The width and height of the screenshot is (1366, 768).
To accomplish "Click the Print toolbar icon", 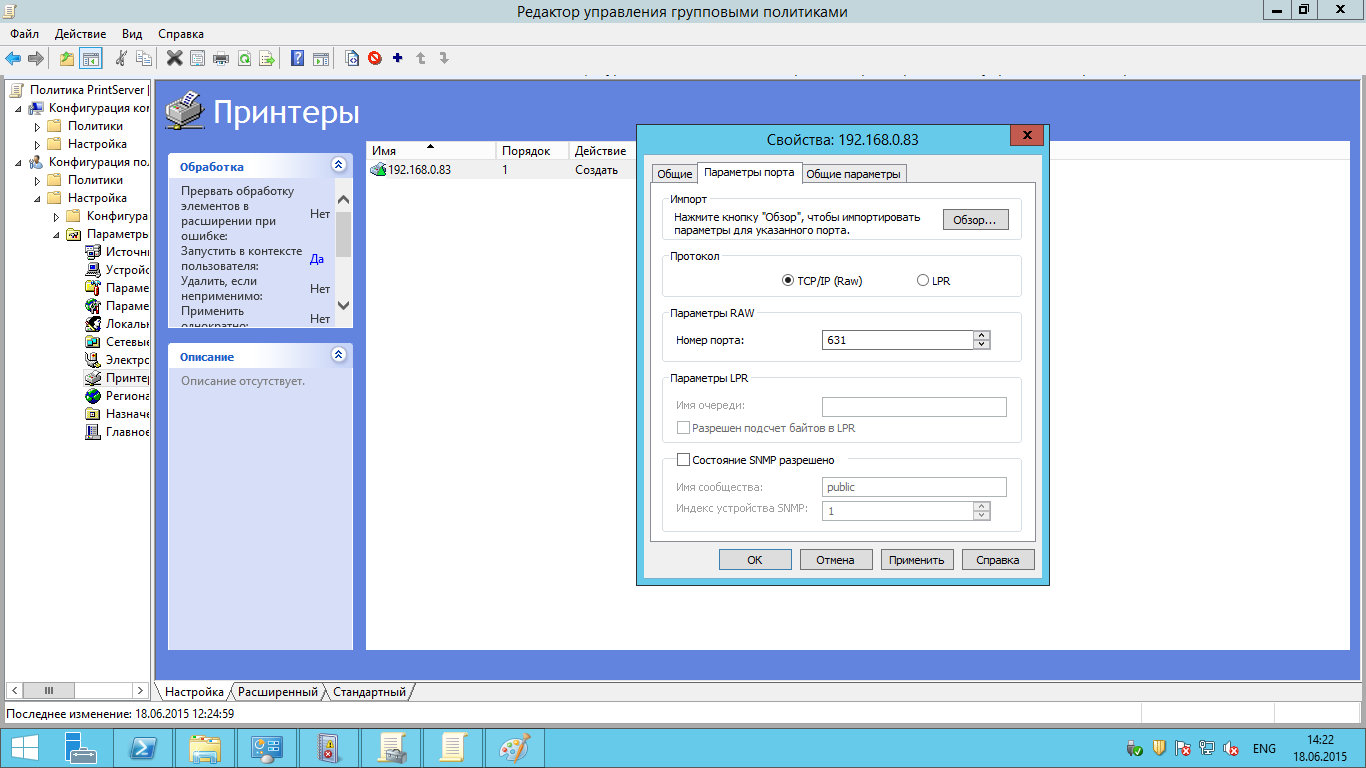I will pos(221,58).
